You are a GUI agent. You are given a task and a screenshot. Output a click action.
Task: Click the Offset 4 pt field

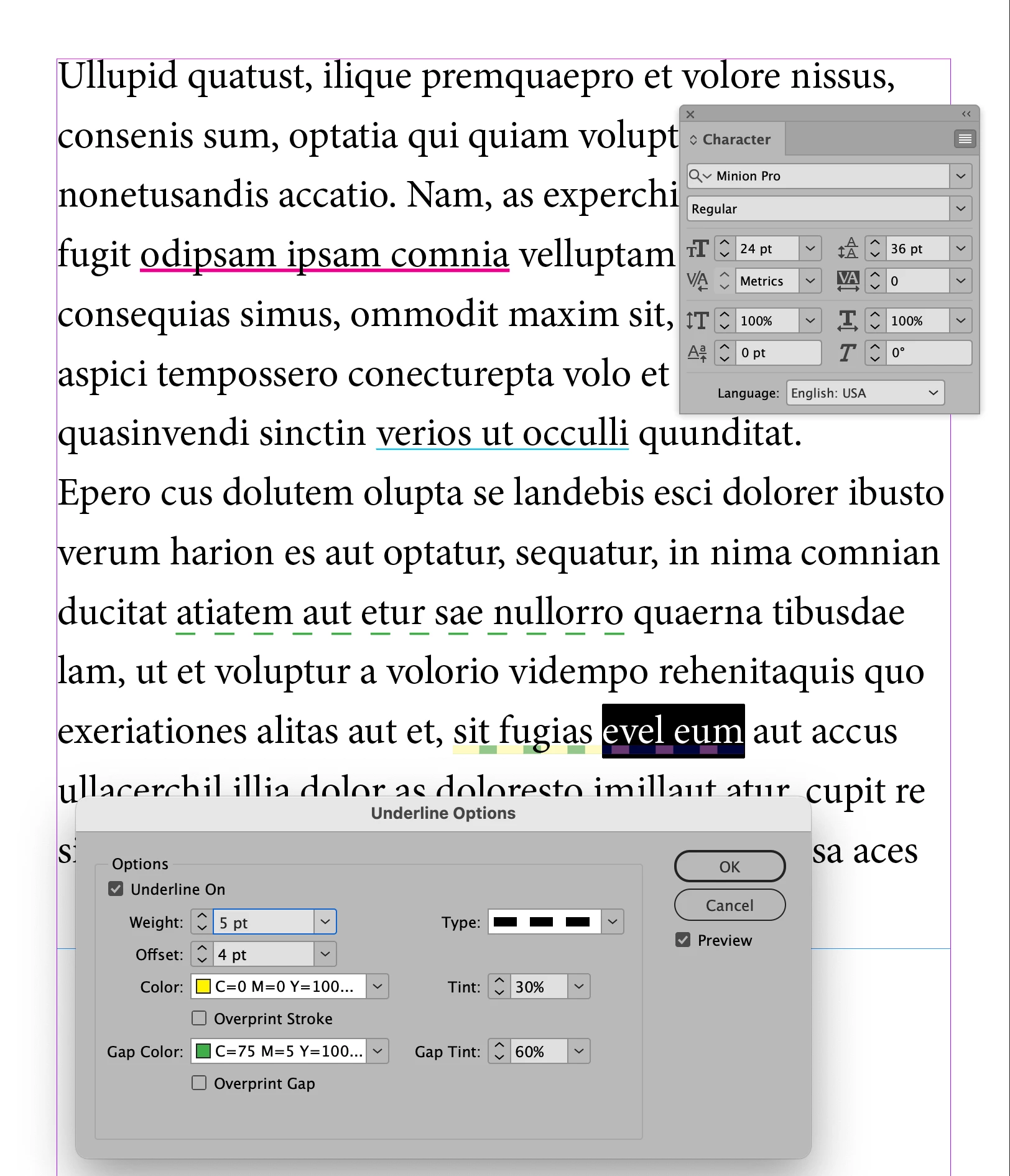pos(264,954)
